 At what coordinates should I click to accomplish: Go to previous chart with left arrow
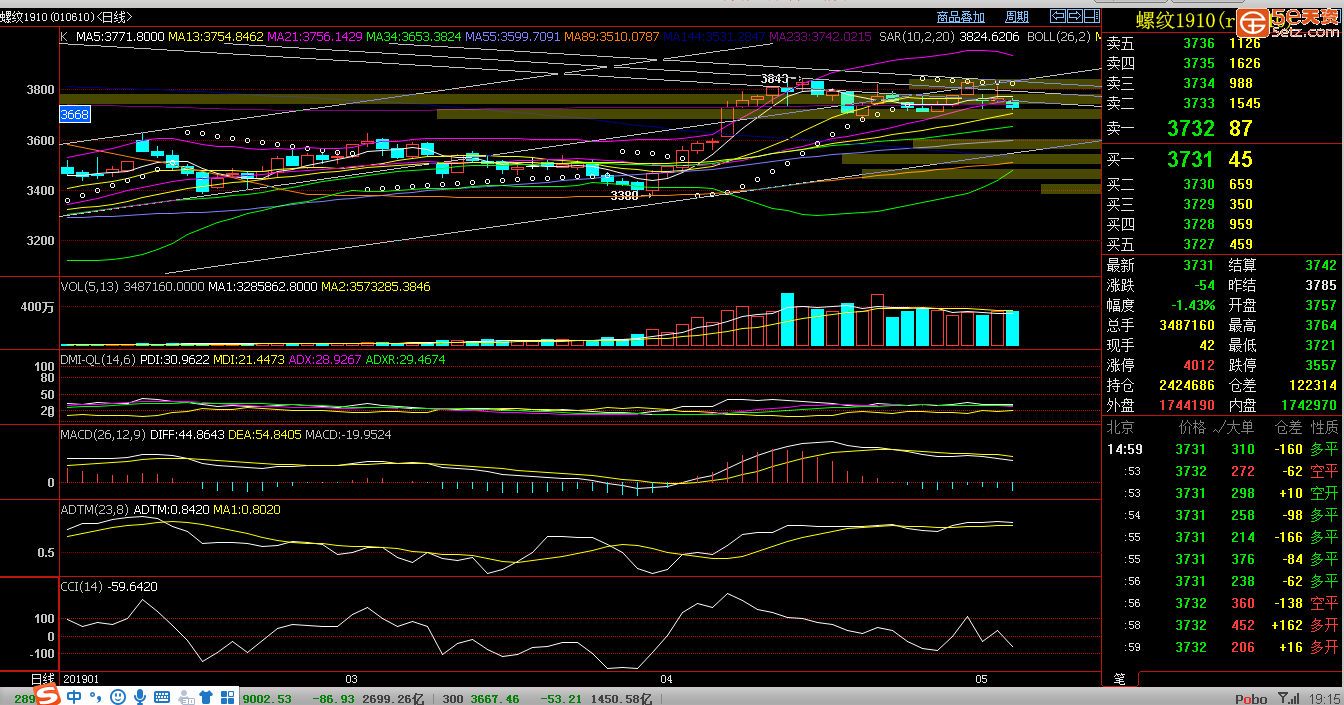(x=1058, y=17)
